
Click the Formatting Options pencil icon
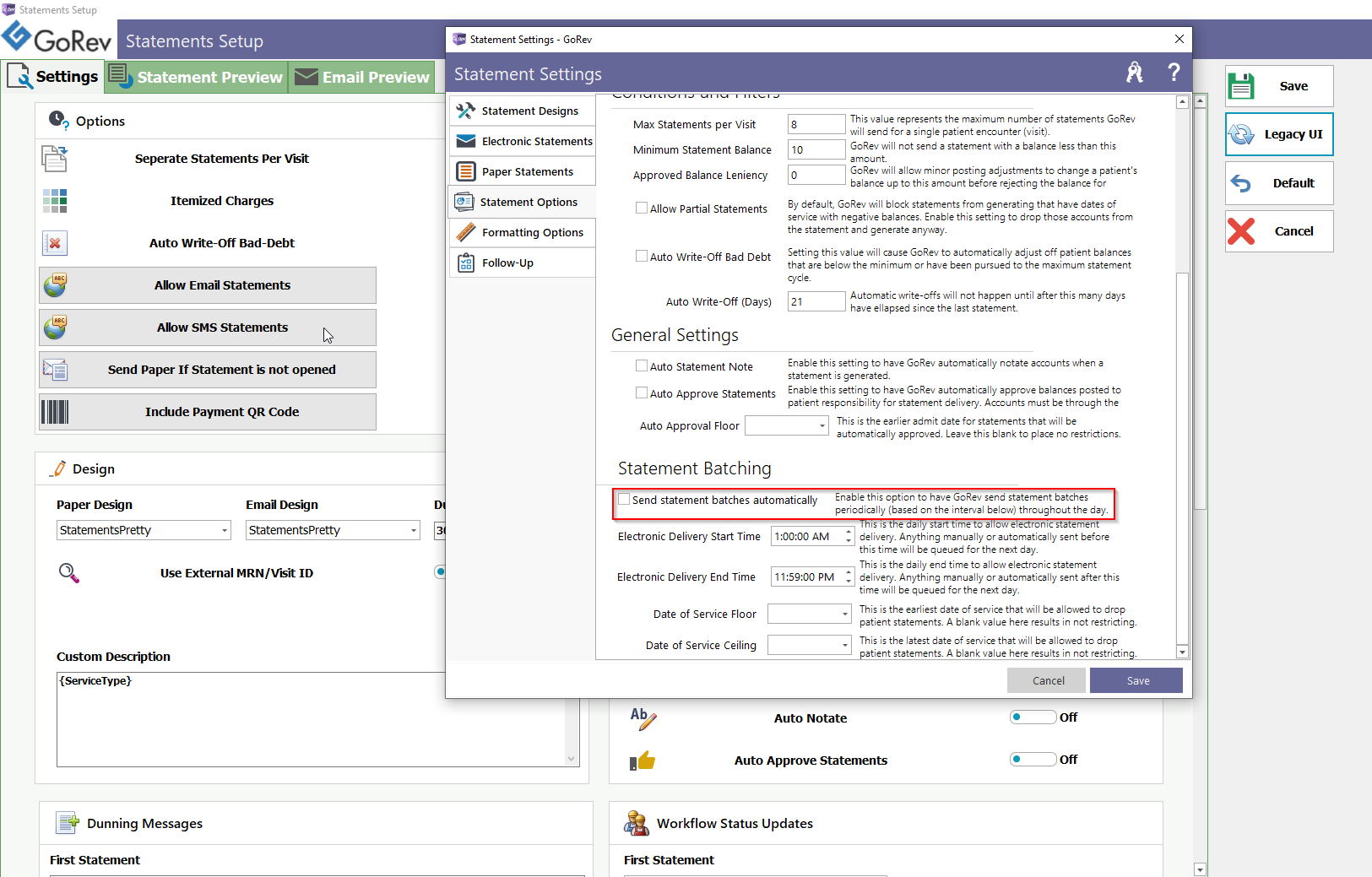pyautogui.click(x=466, y=232)
